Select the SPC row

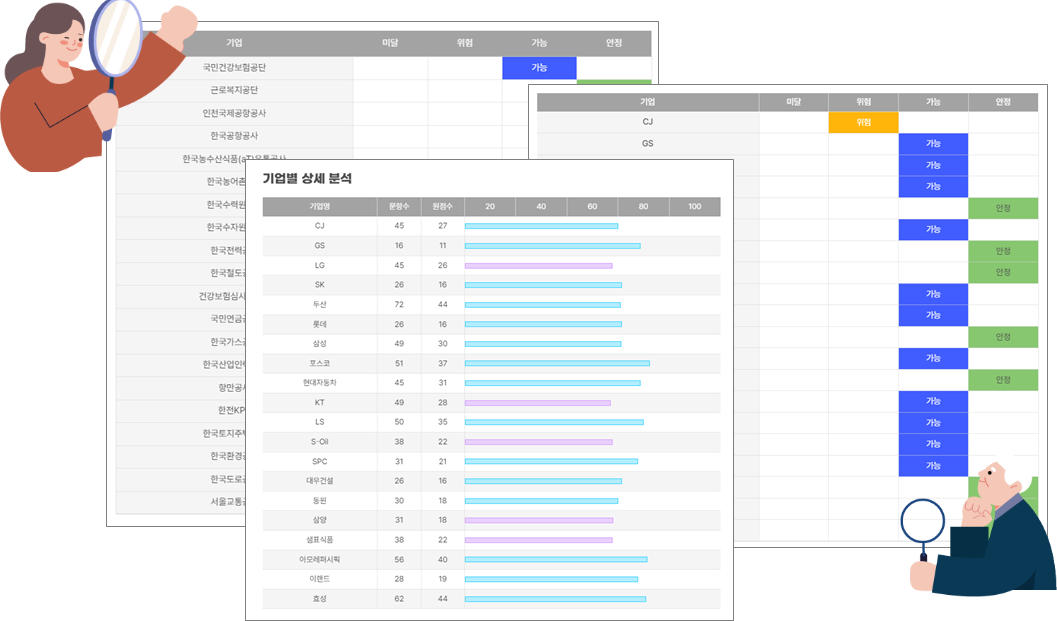click(491, 462)
